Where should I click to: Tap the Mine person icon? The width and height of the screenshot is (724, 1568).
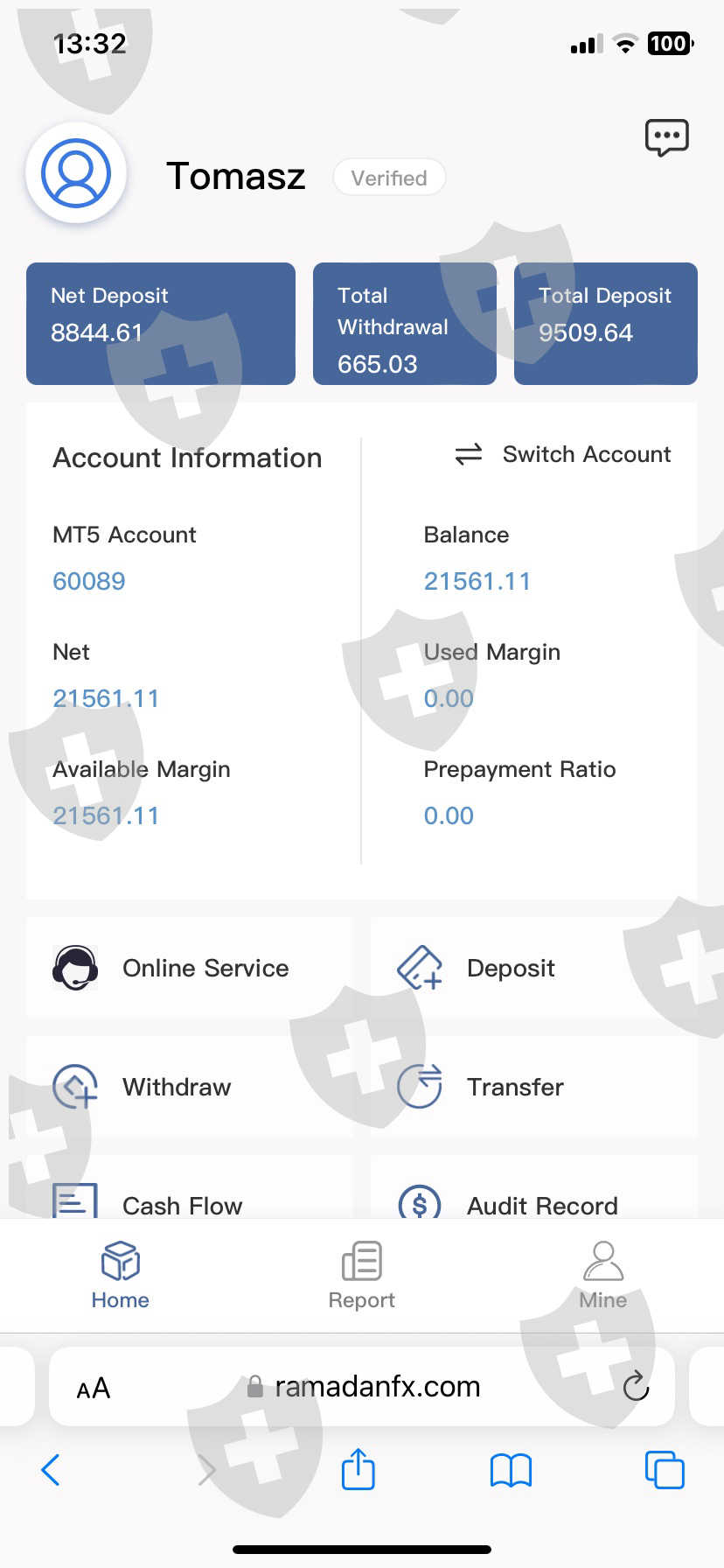click(x=603, y=1261)
